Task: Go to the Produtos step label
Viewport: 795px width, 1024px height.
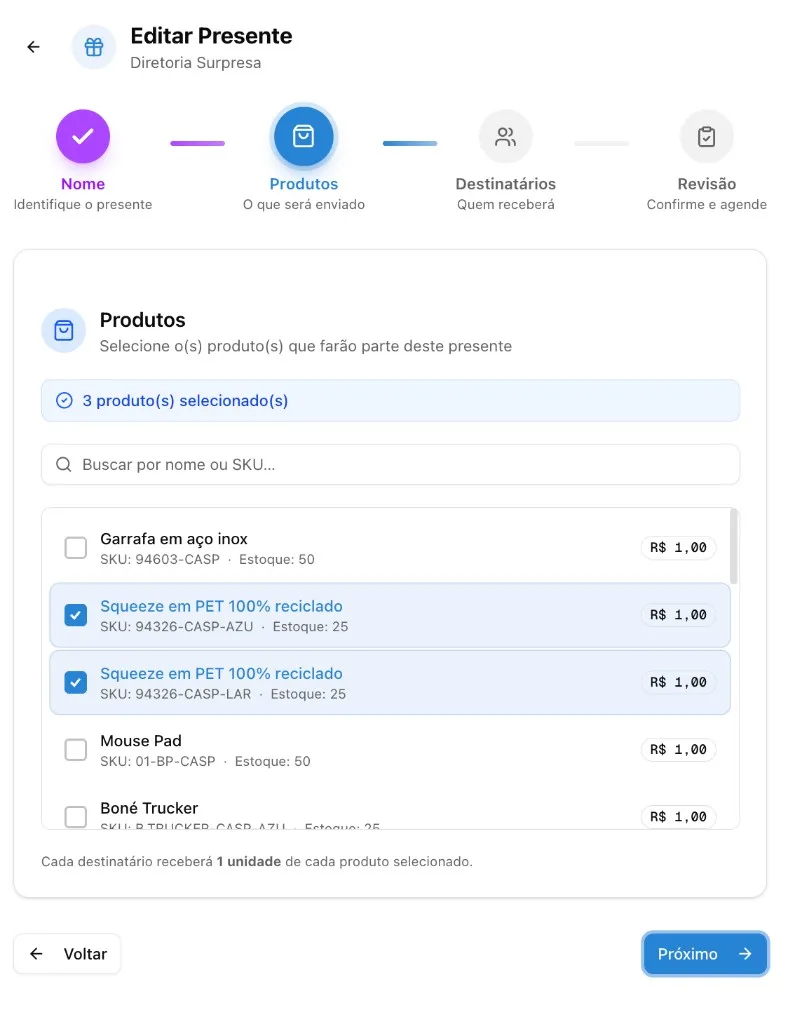Action: point(304,184)
